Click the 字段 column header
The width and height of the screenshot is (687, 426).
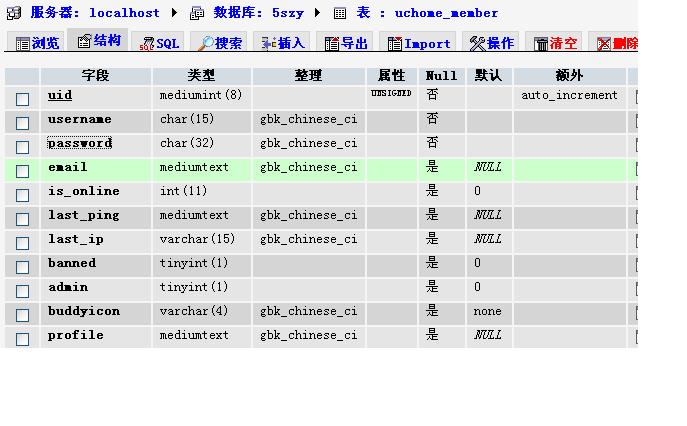point(95,76)
